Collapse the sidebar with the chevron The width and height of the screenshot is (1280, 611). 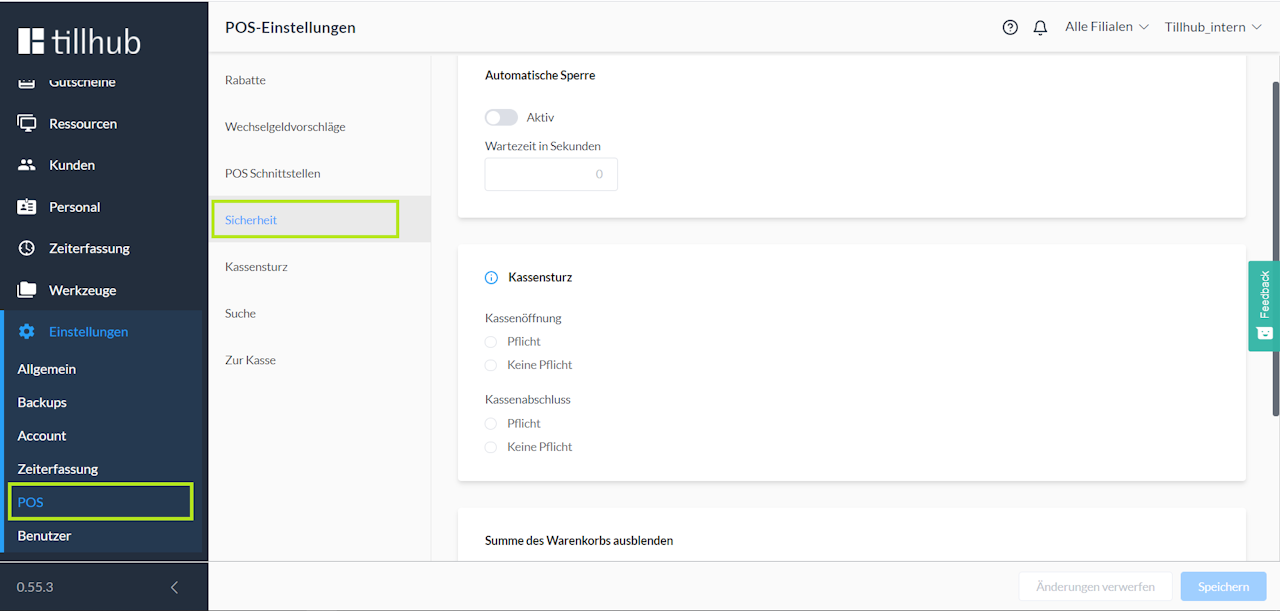174,587
